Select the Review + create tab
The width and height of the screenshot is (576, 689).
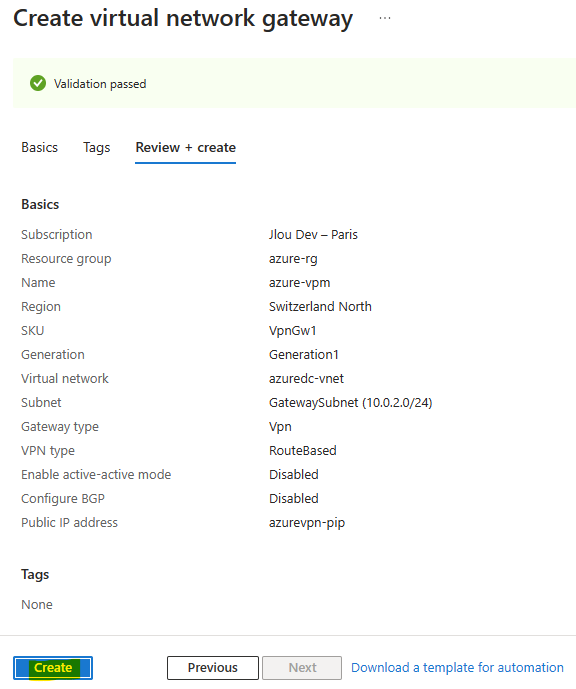pos(185,148)
